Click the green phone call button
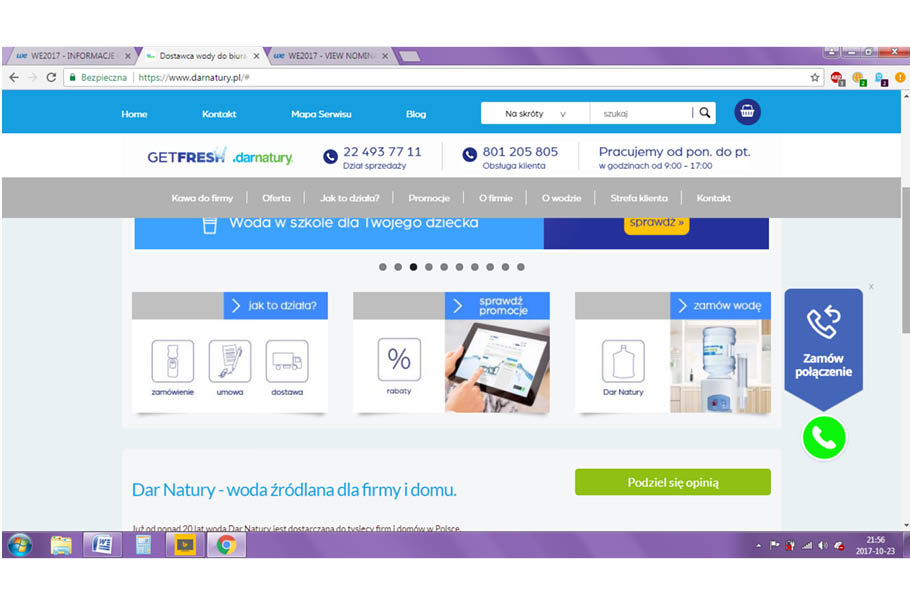Screen dimensions: 910x603 click(824, 438)
